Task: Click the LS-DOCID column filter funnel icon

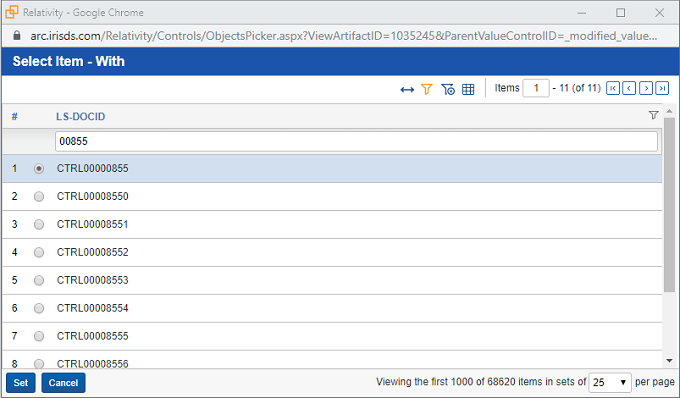Action: coord(653,115)
